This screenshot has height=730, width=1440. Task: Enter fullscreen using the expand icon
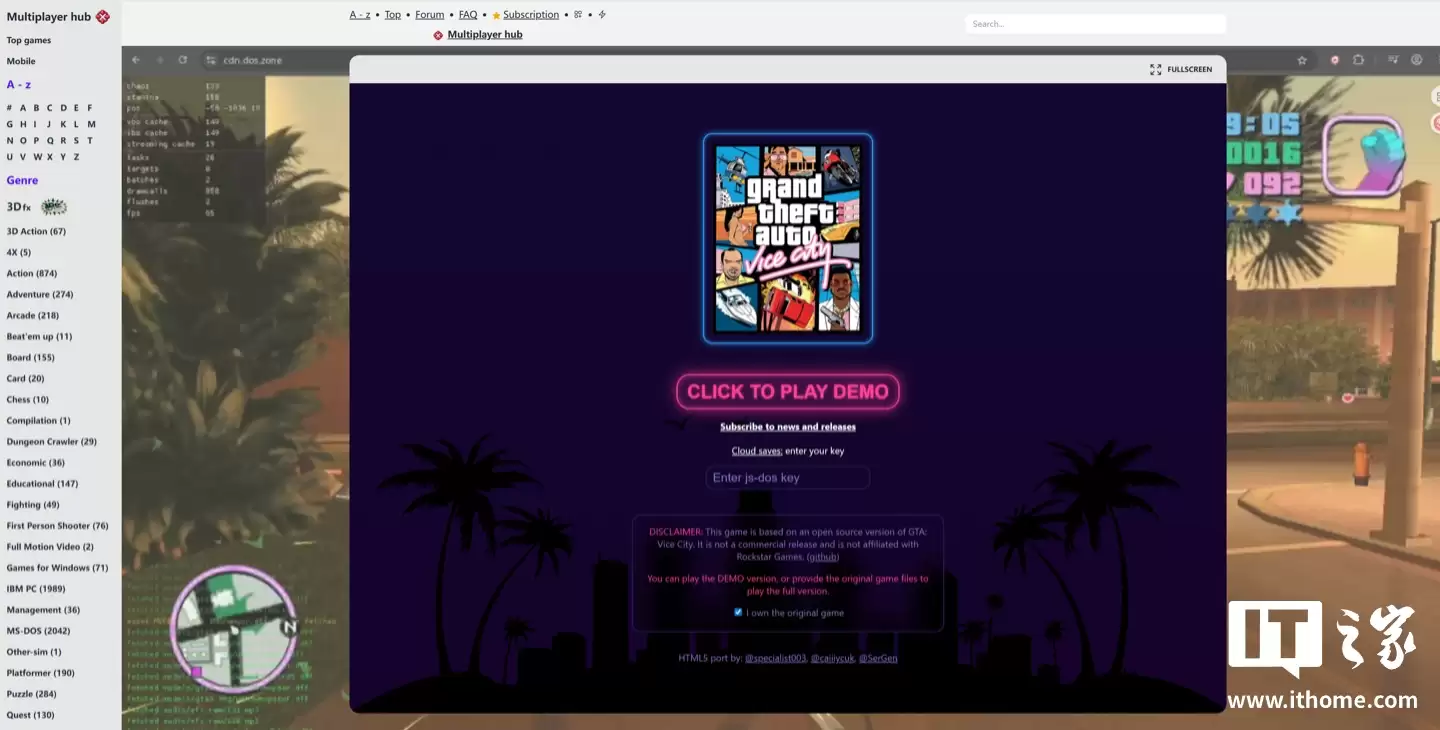1156,69
